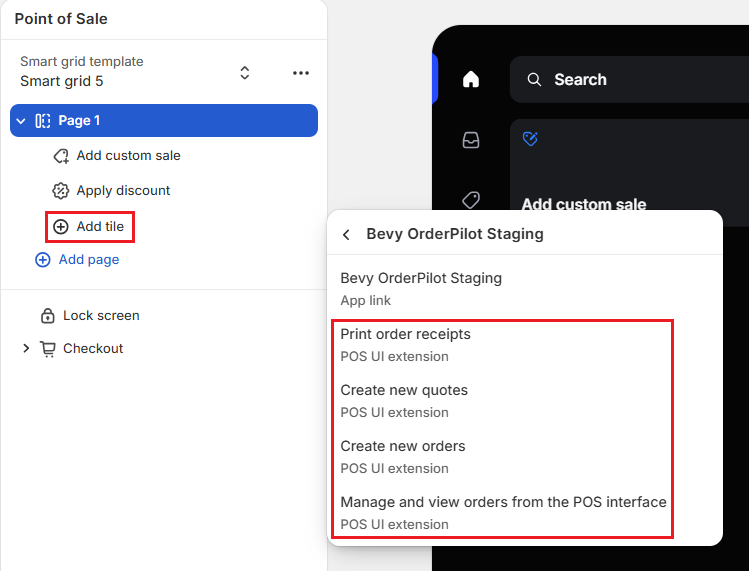This screenshot has height=571, width=749.
Task: Click the Smart grid 5 template name
Action: (62, 81)
